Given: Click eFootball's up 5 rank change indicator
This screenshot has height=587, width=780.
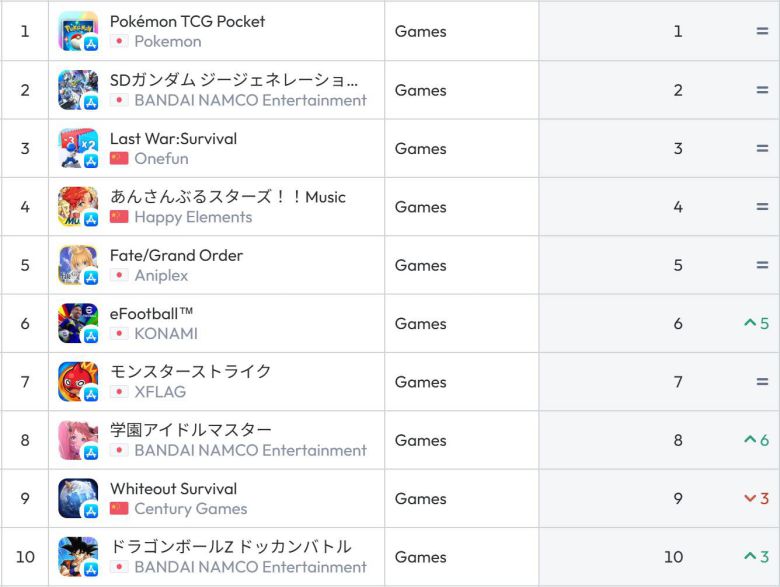Looking at the screenshot, I should click(x=756, y=323).
